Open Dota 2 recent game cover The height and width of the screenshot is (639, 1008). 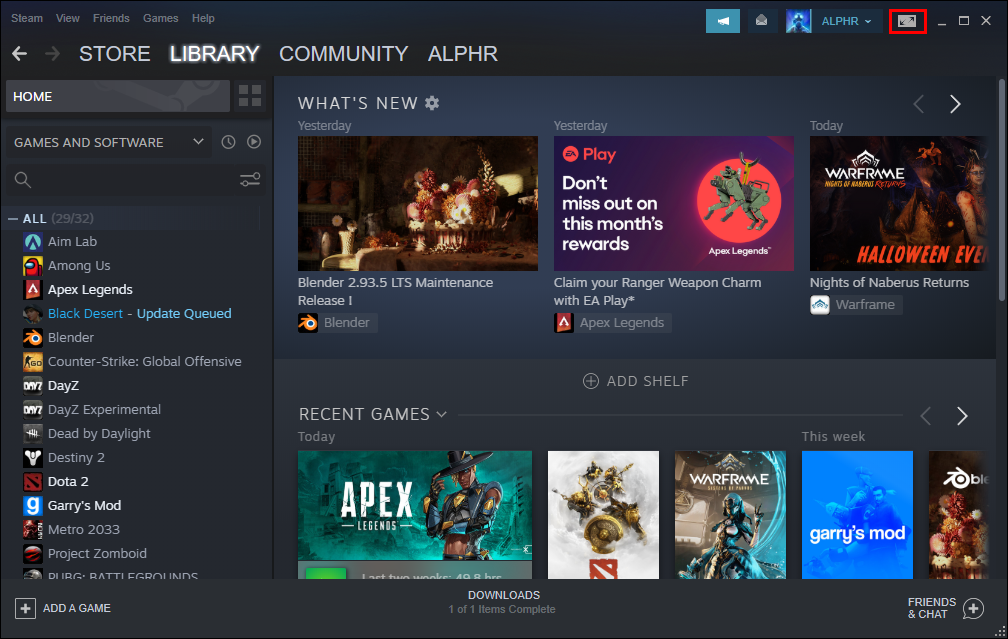click(x=603, y=515)
